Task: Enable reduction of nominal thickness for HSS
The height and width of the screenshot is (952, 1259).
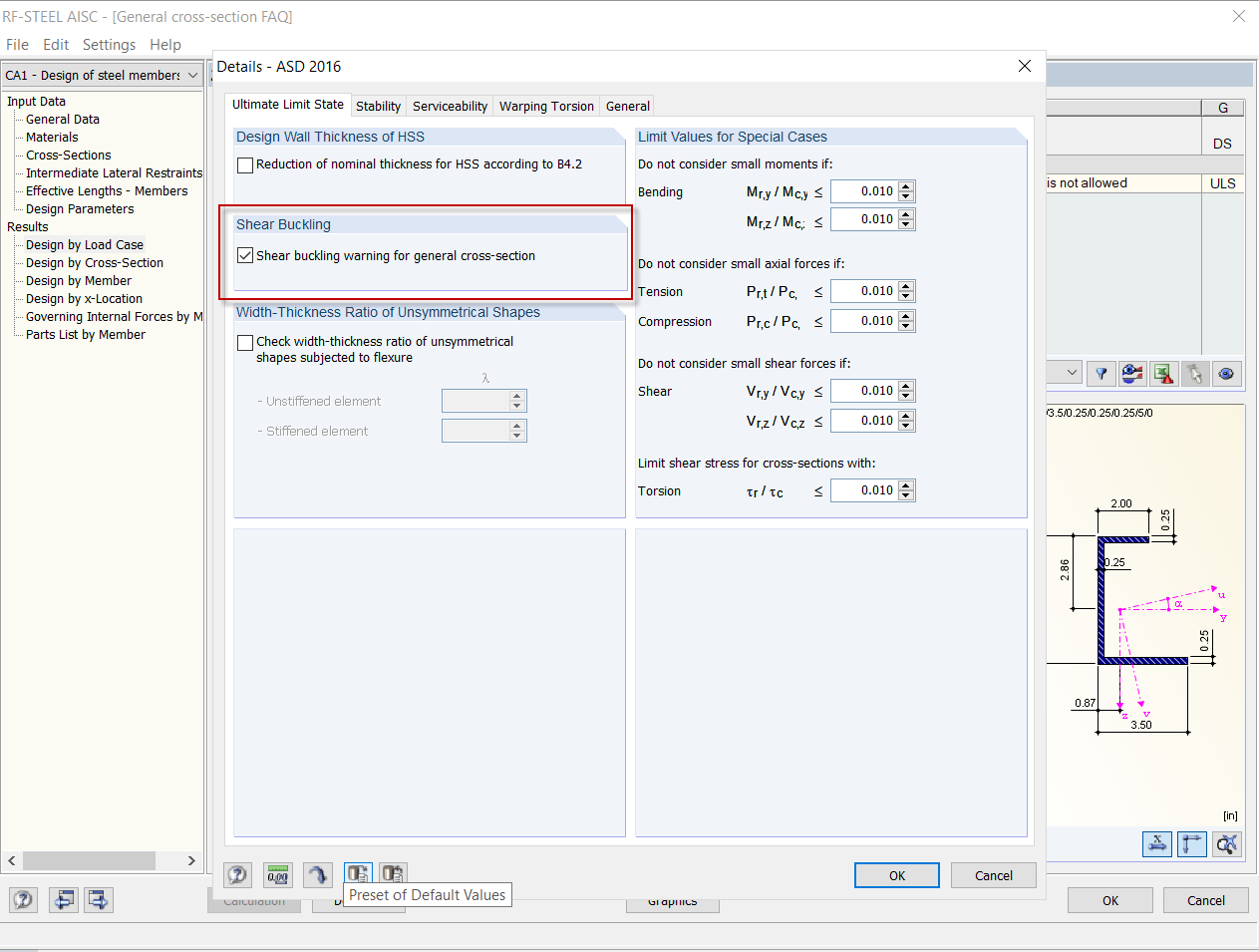Action: (x=245, y=165)
